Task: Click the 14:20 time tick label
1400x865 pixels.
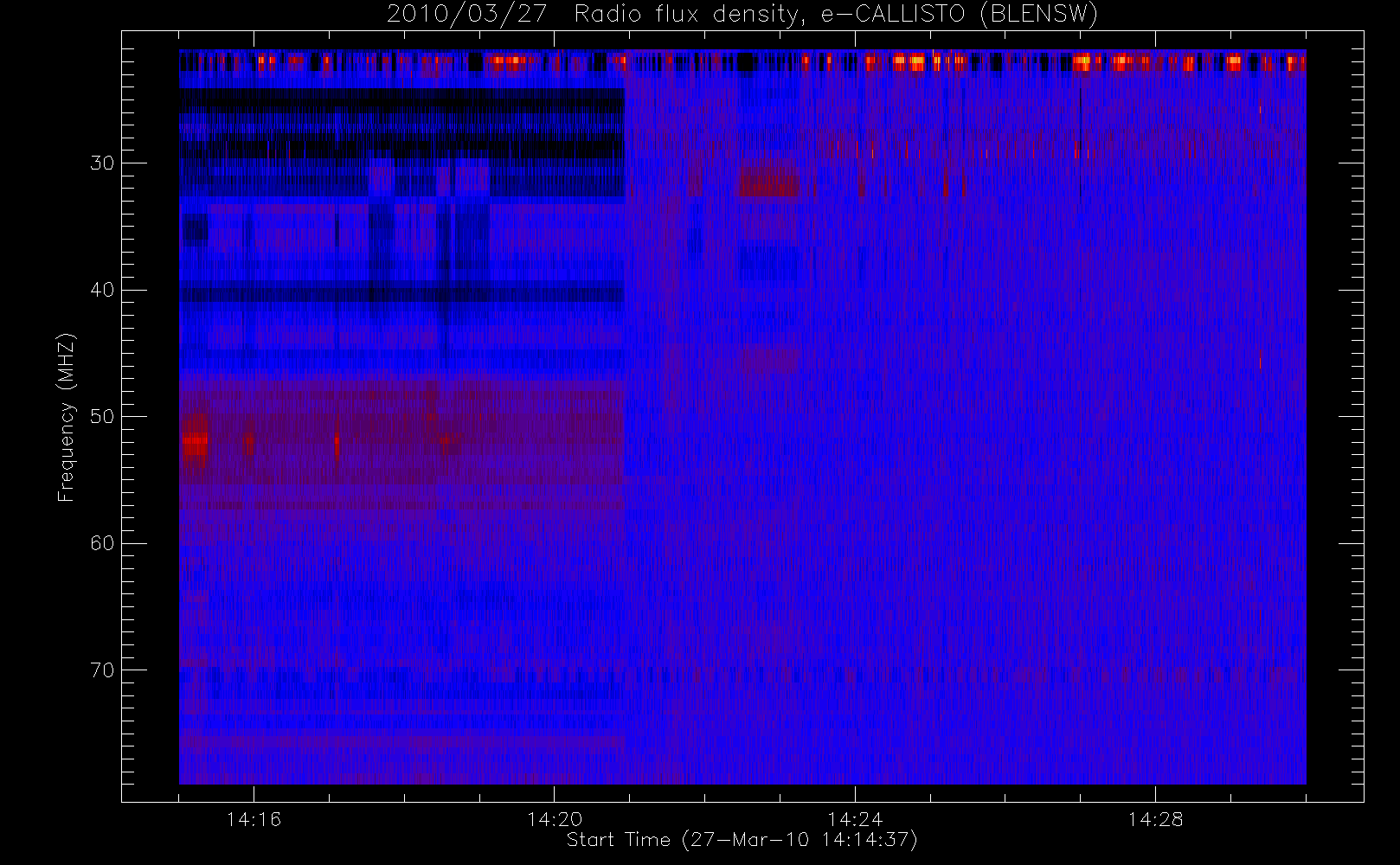Action: pos(554,819)
